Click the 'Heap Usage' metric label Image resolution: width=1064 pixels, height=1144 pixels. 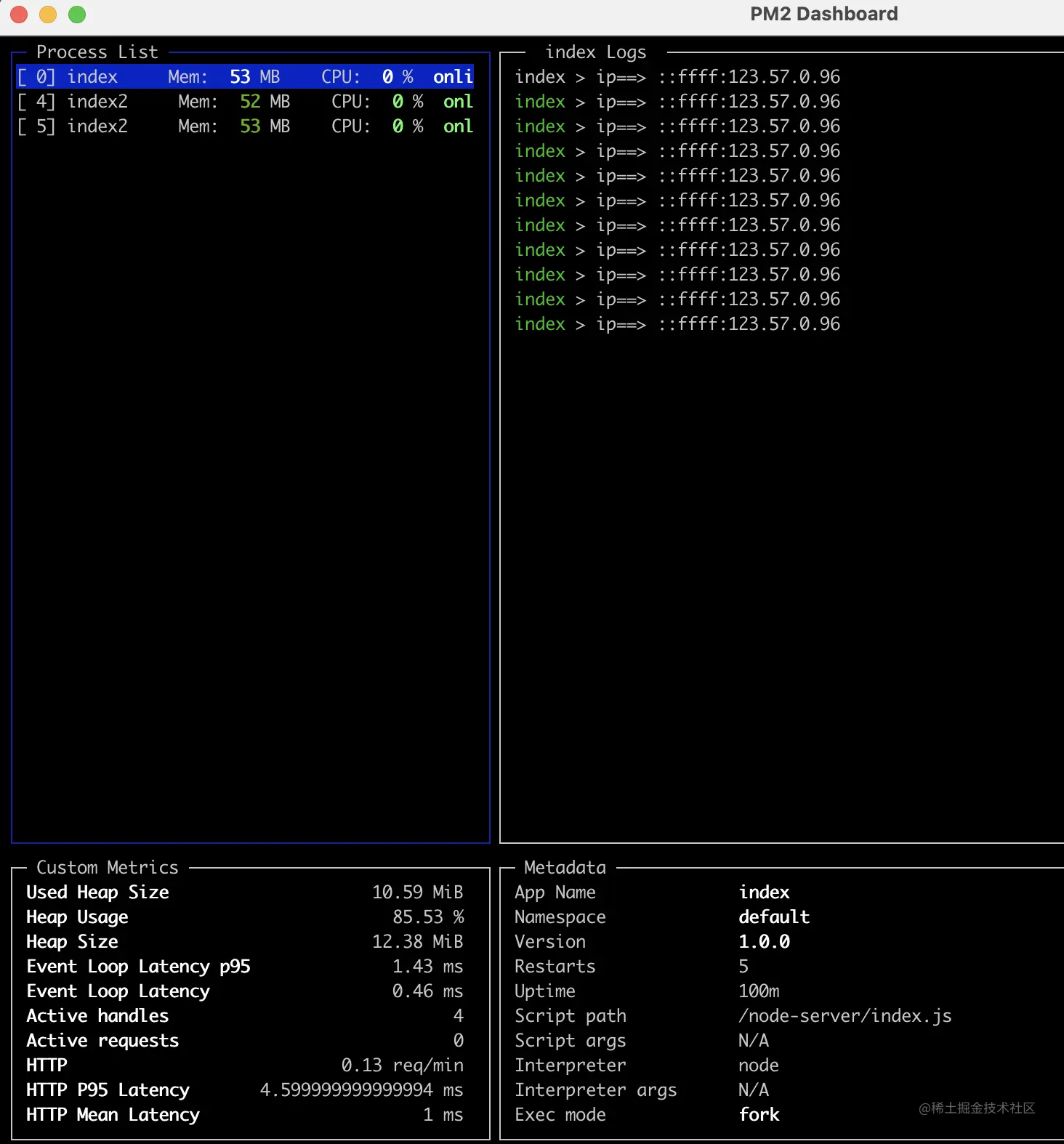[x=77, y=917]
